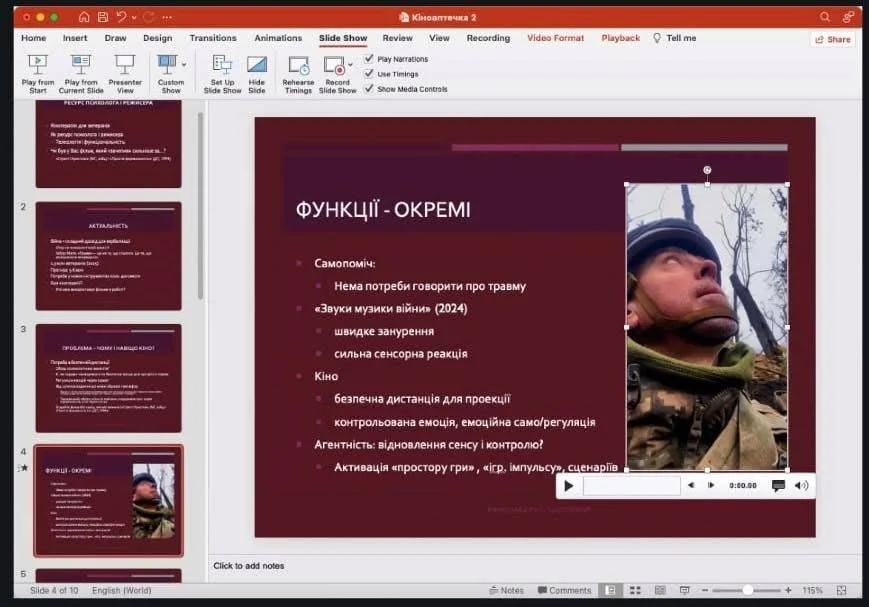Click the bullet text Кіно
This screenshot has width=869, height=607.
tap(326, 376)
